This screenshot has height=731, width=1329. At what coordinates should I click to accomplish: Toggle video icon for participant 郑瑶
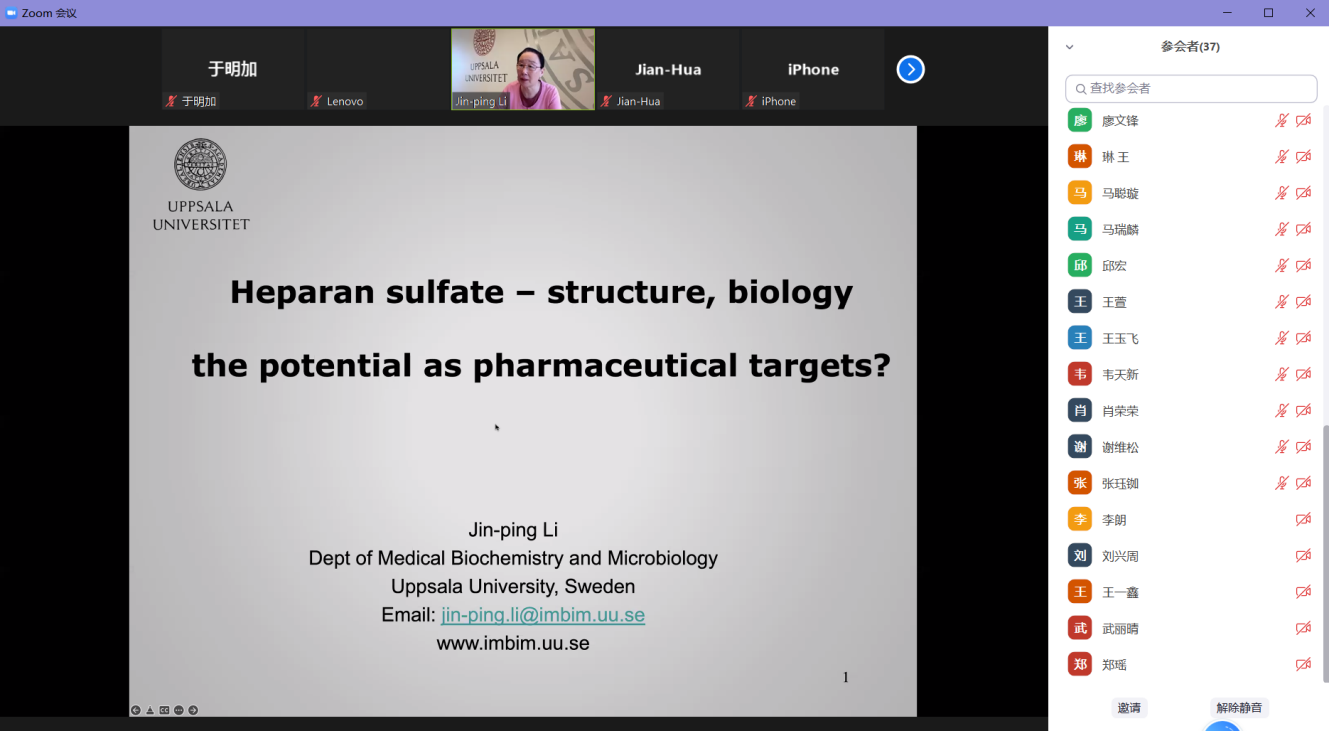pyautogui.click(x=1303, y=665)
